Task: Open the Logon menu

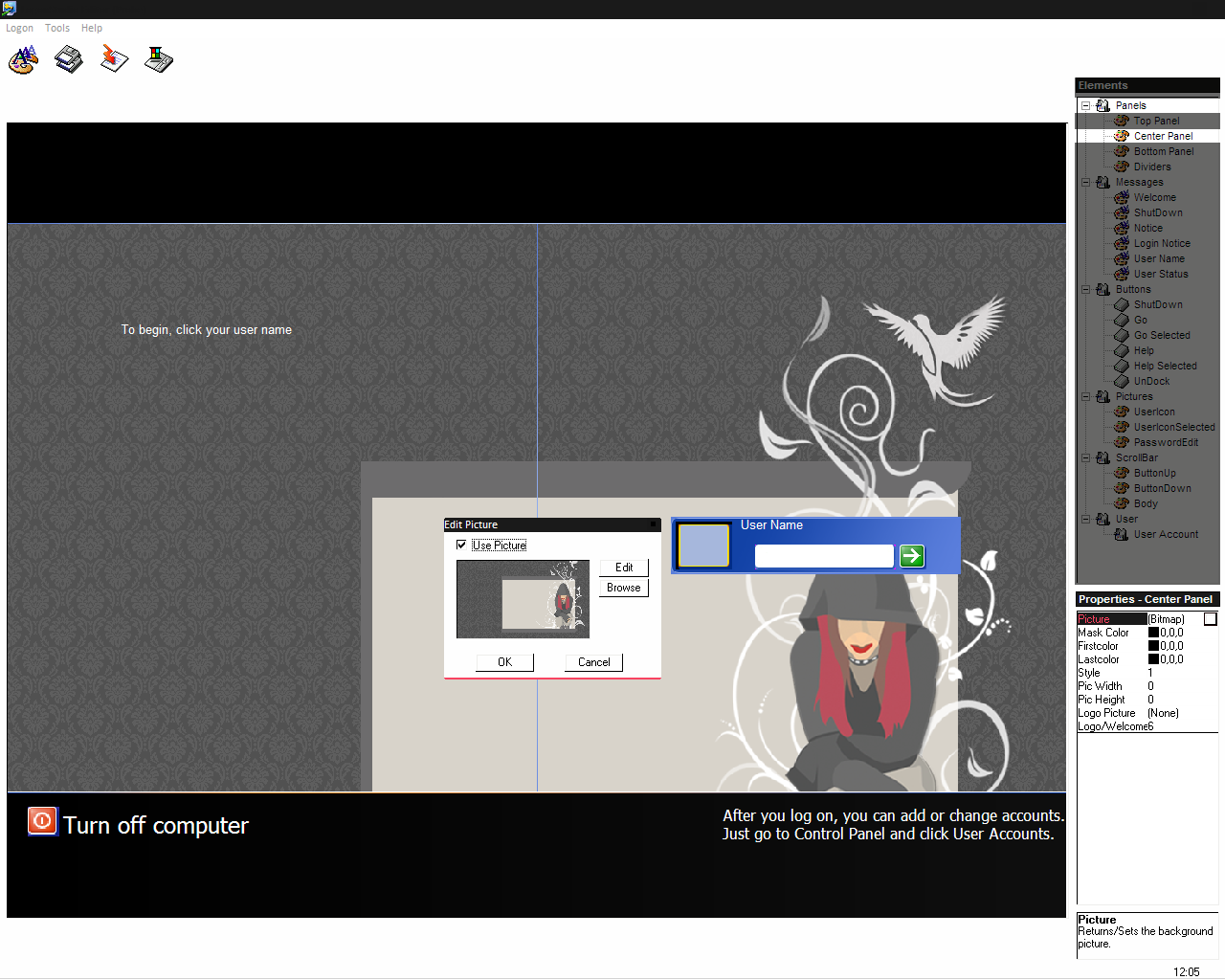Action: click(x=19, y=28)
